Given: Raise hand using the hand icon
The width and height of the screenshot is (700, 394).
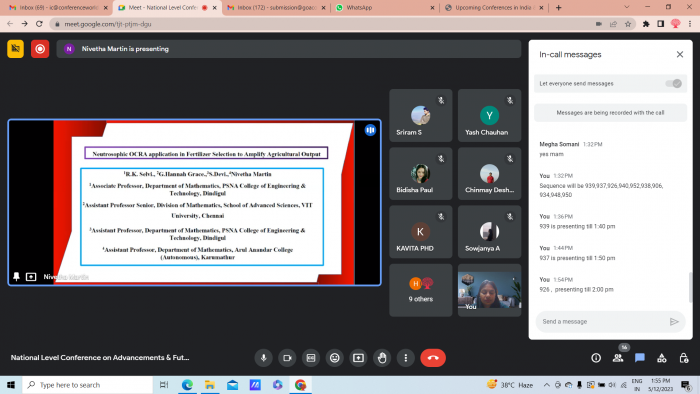Looking at the screenshot, I should tap(382, 358).
